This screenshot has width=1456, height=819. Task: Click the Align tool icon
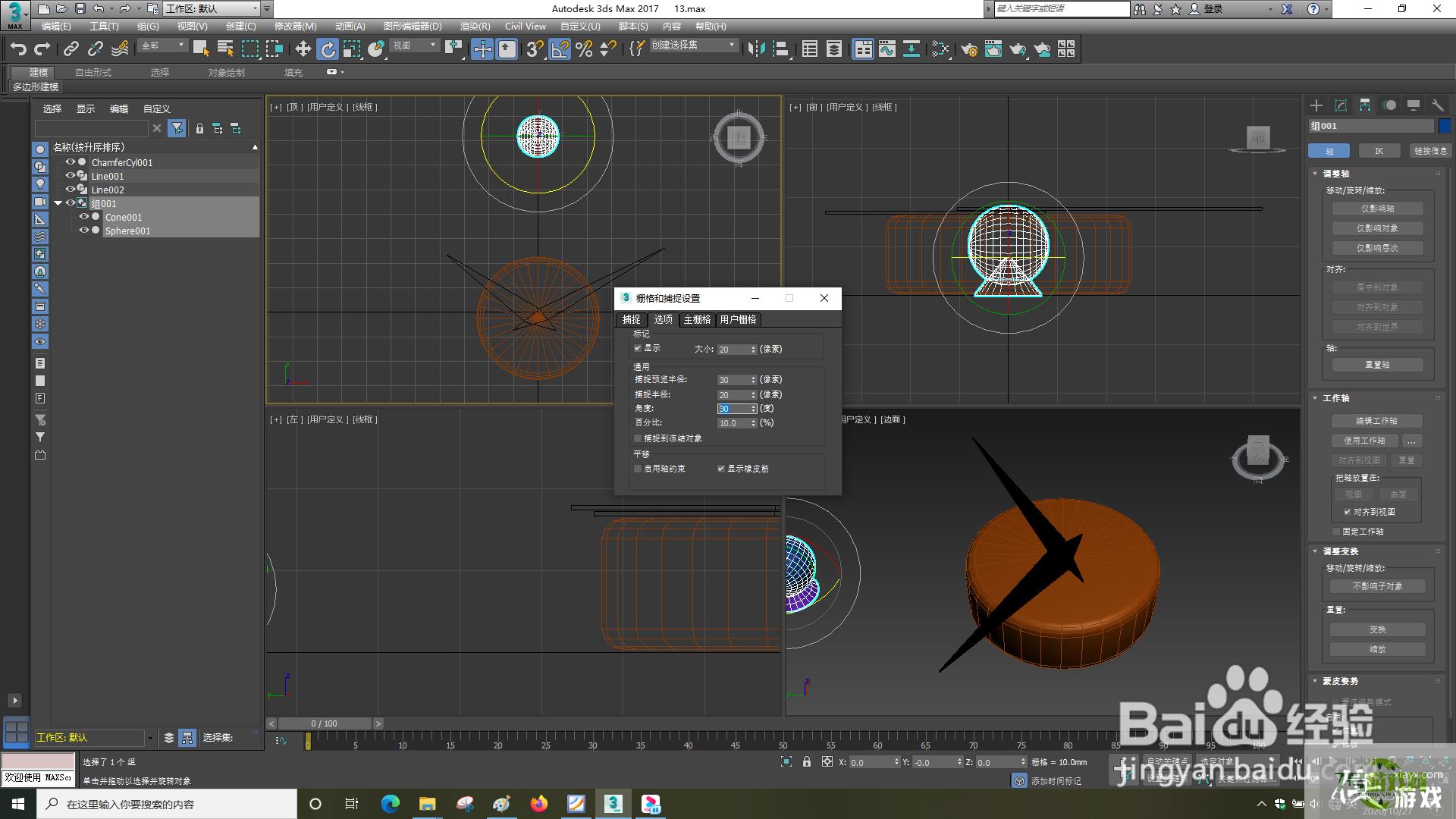tap(780, 49)
